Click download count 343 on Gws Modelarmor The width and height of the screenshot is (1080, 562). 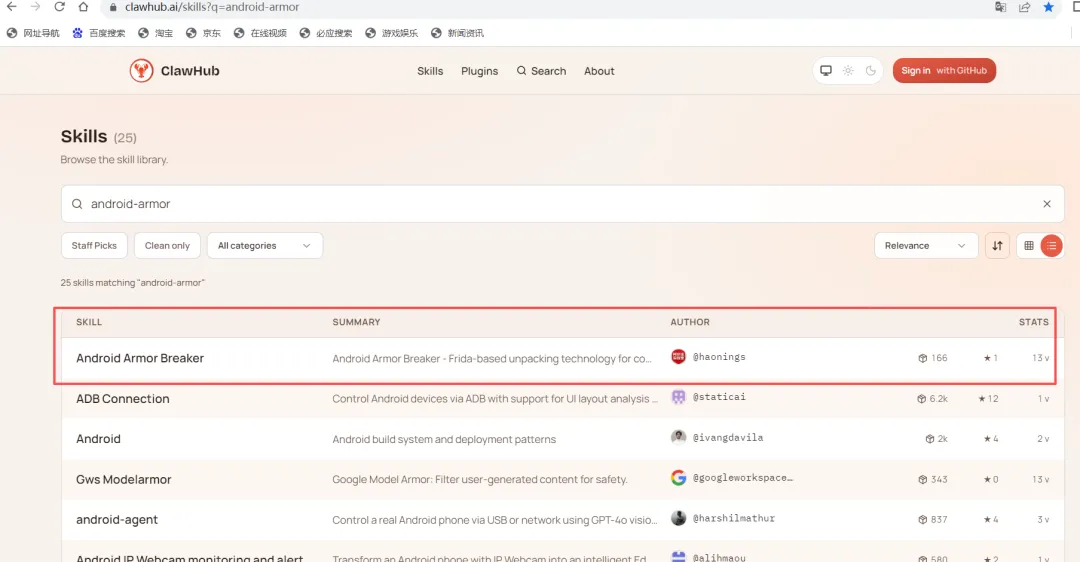933,479
